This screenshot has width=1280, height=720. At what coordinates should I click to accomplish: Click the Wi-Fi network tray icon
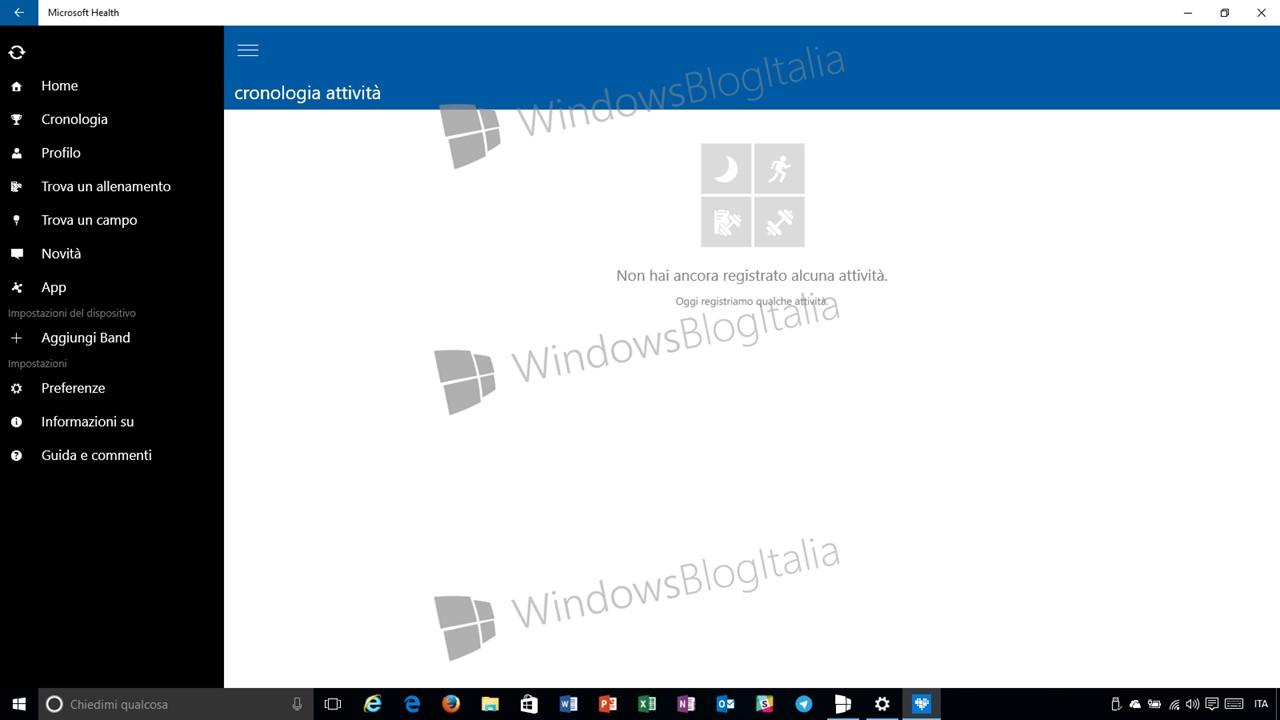pyautogui.click(x=1174, y=704)
